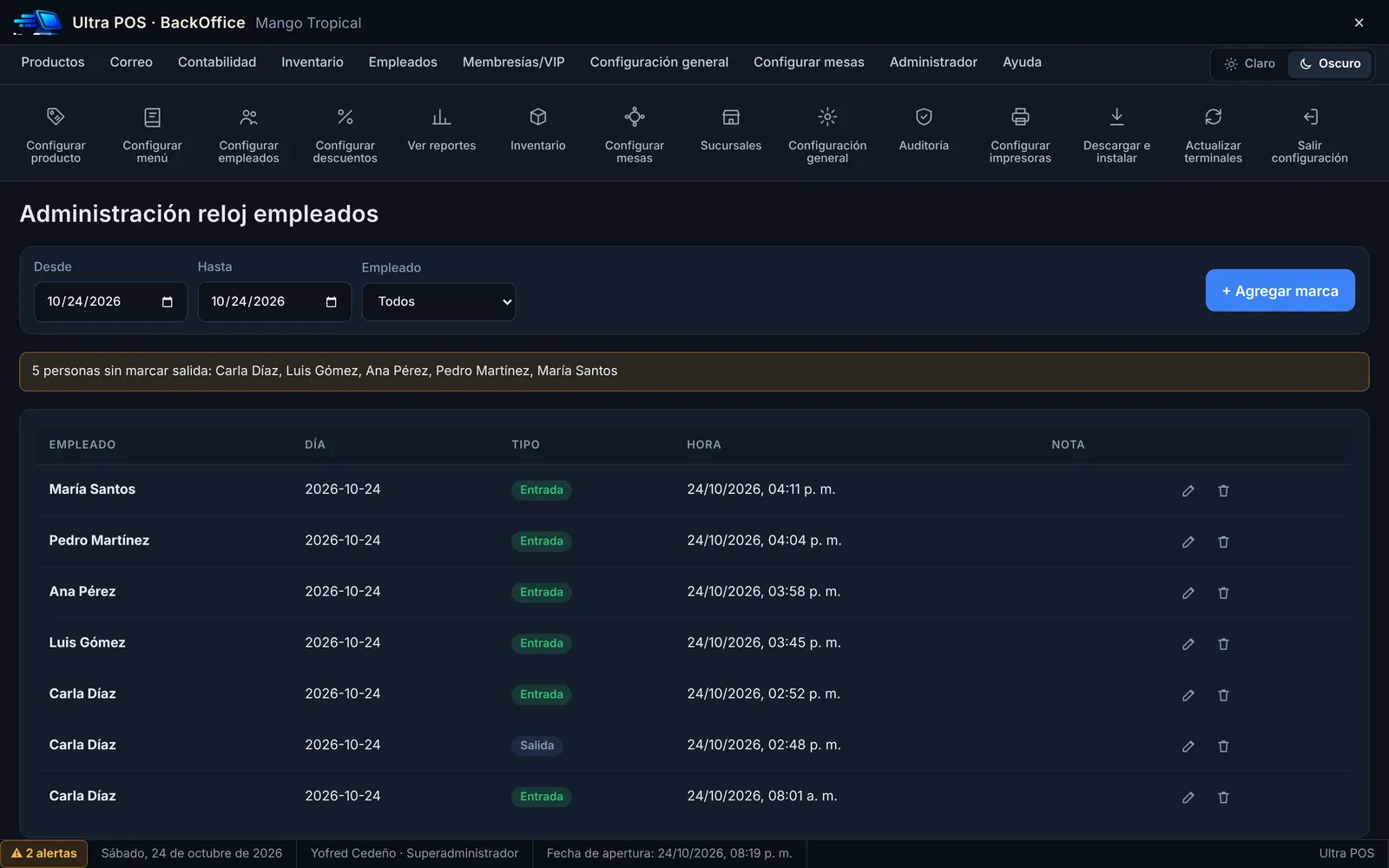The height and width of the screenshot is (868, 1389).
Task: Select the Luis Gómez employee name
Action: [x=87, y=642]
